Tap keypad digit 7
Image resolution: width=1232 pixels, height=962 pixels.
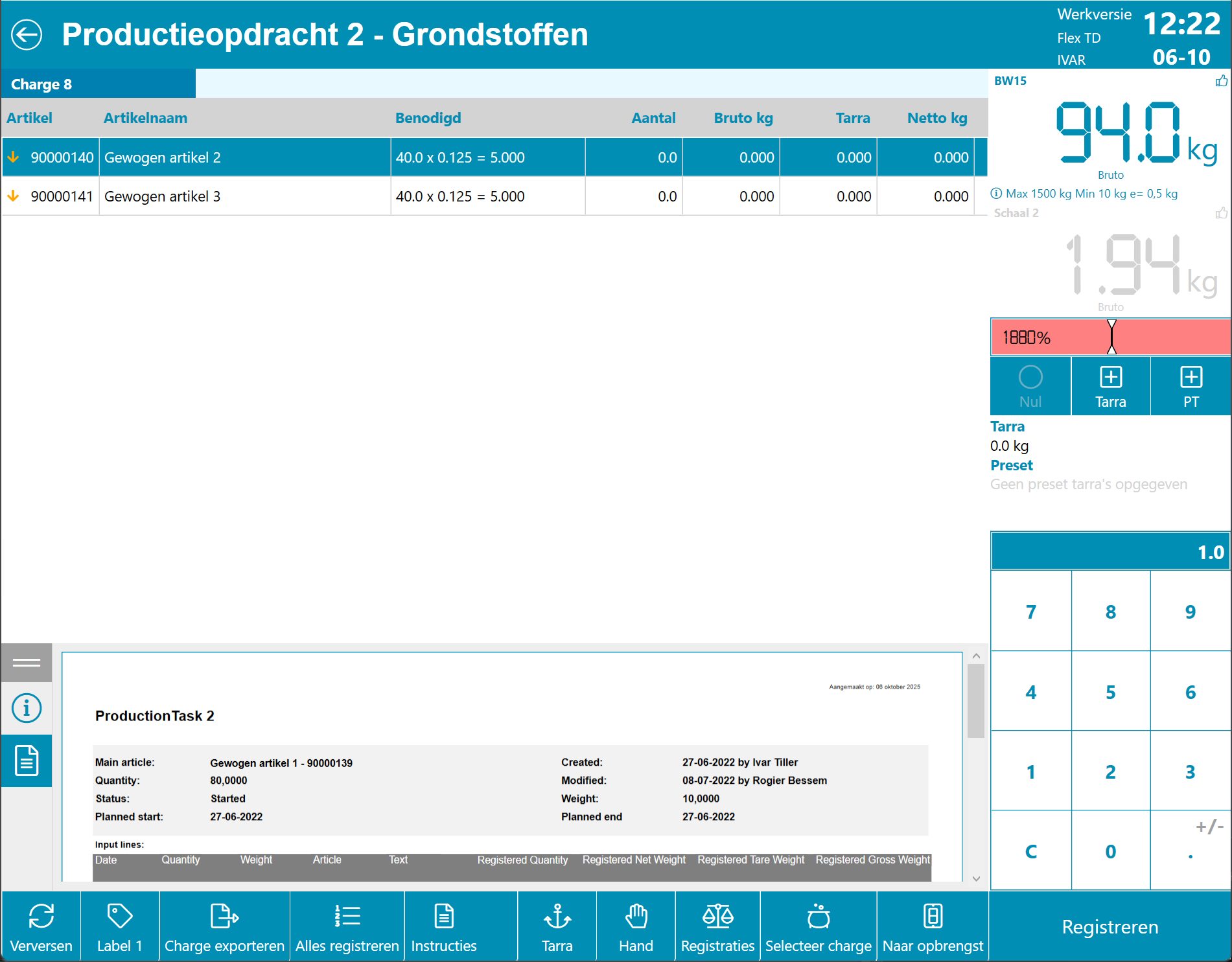1030,612
